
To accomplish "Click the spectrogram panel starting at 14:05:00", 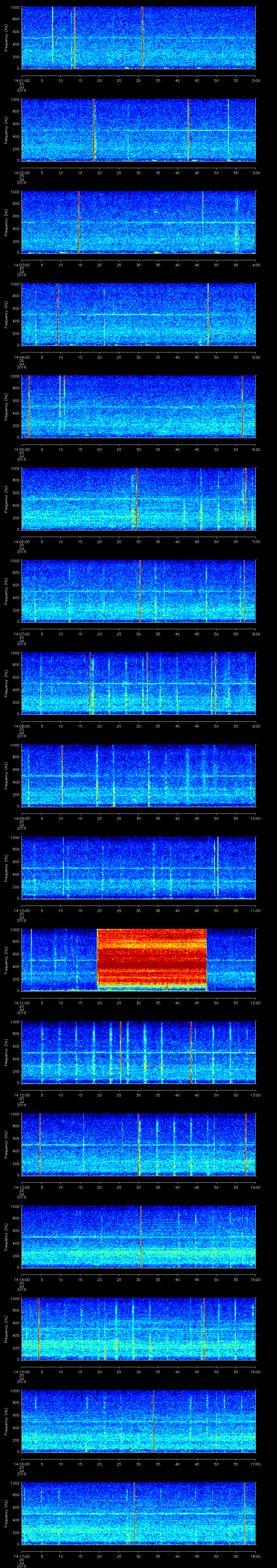I will [x=138, y=407].
